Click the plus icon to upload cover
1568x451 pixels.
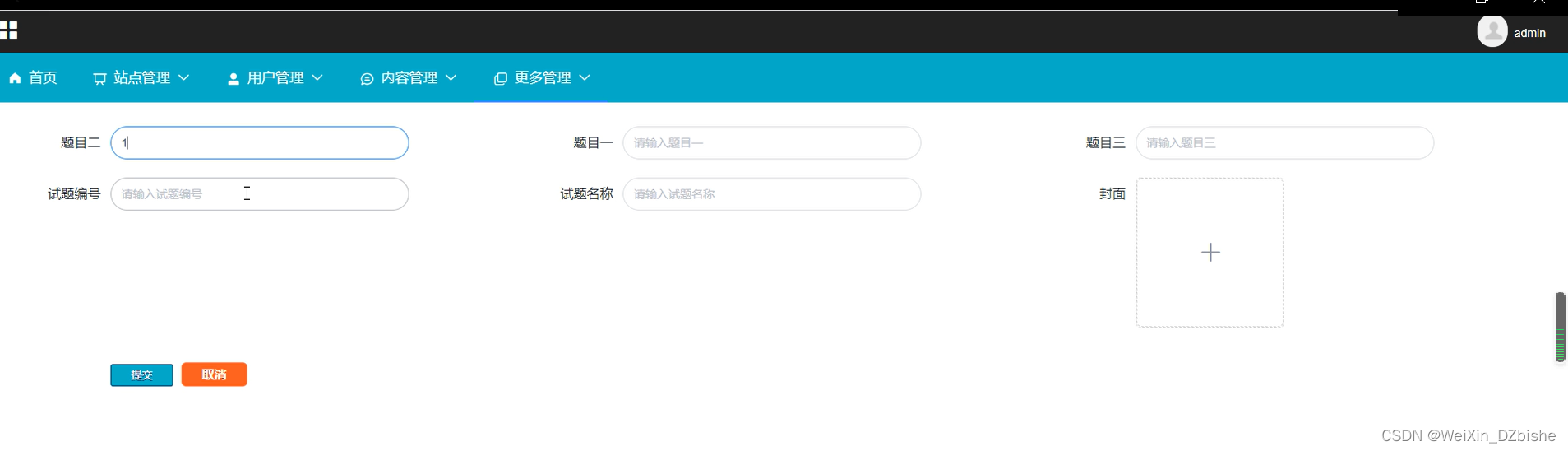point(1210,252)
